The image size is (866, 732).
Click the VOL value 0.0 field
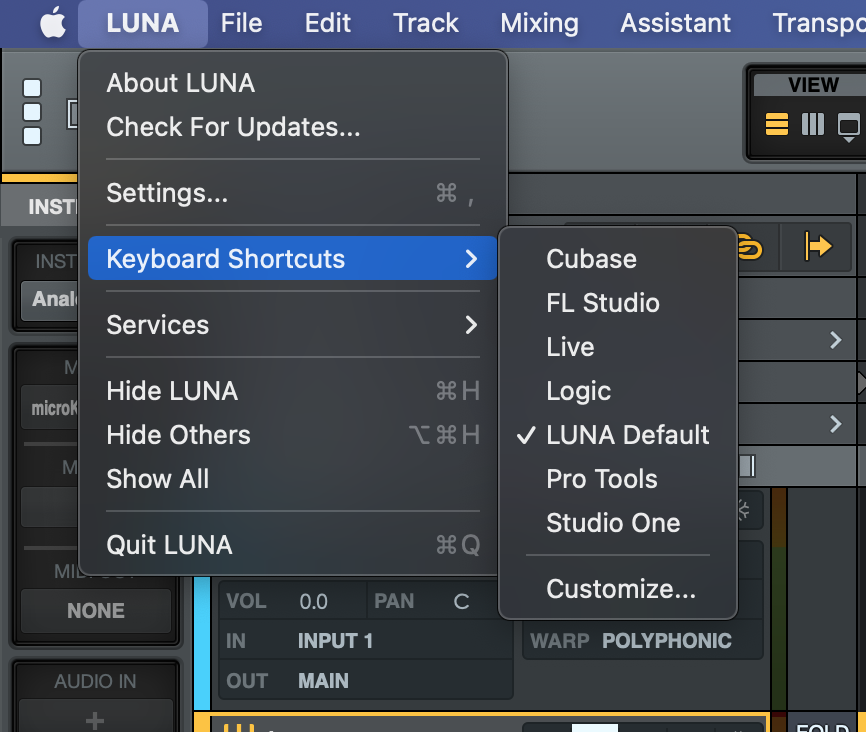(x=314, y=601)
